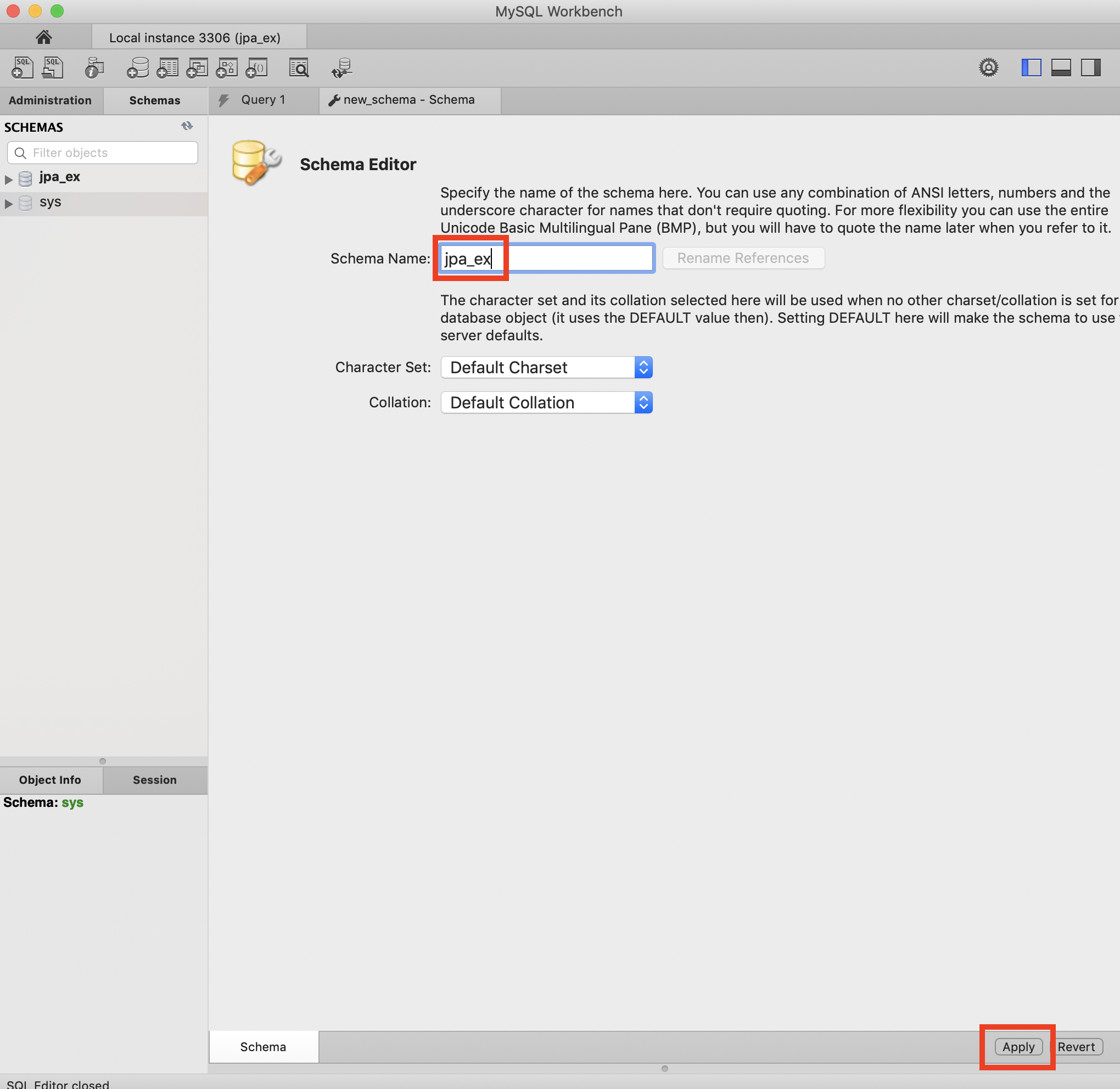The width and height of the screenshot is (1120, 1089).
Task: Toggle the bottom output panel
Action: tap(1061, 68)
